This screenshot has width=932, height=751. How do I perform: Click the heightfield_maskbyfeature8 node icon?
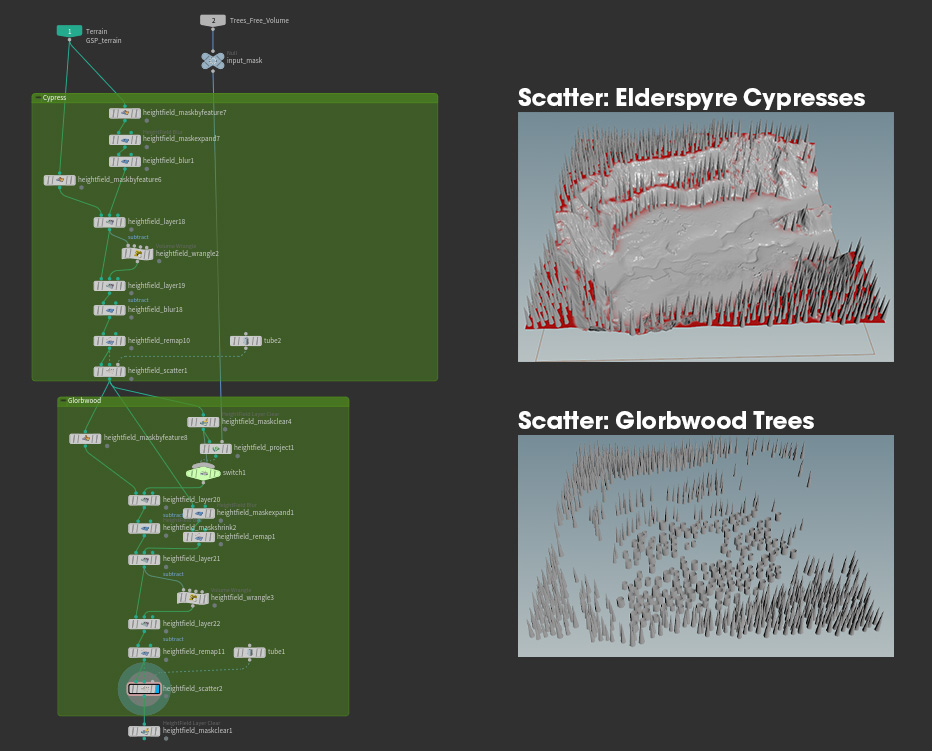pos(84,436)
